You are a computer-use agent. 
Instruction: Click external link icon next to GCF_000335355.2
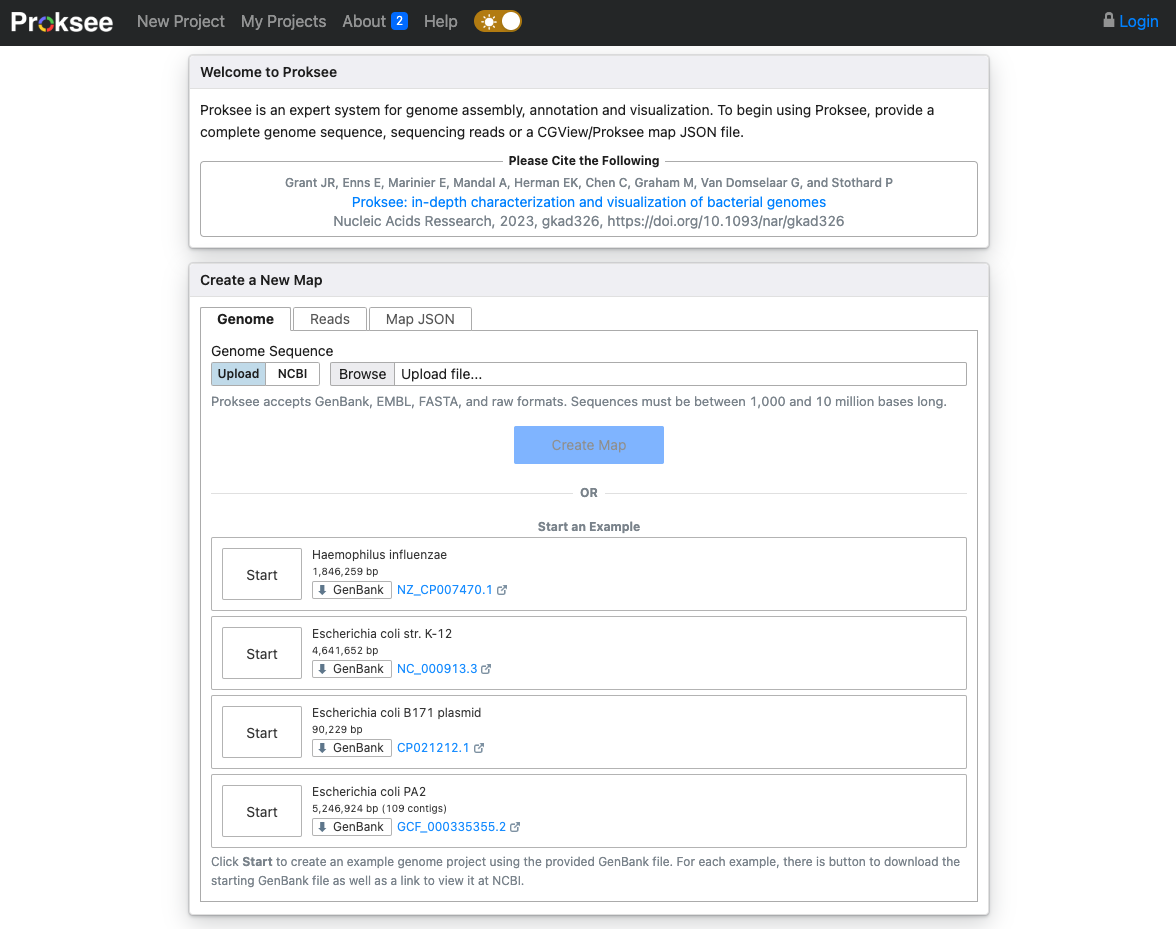click(x=514, y=827)
